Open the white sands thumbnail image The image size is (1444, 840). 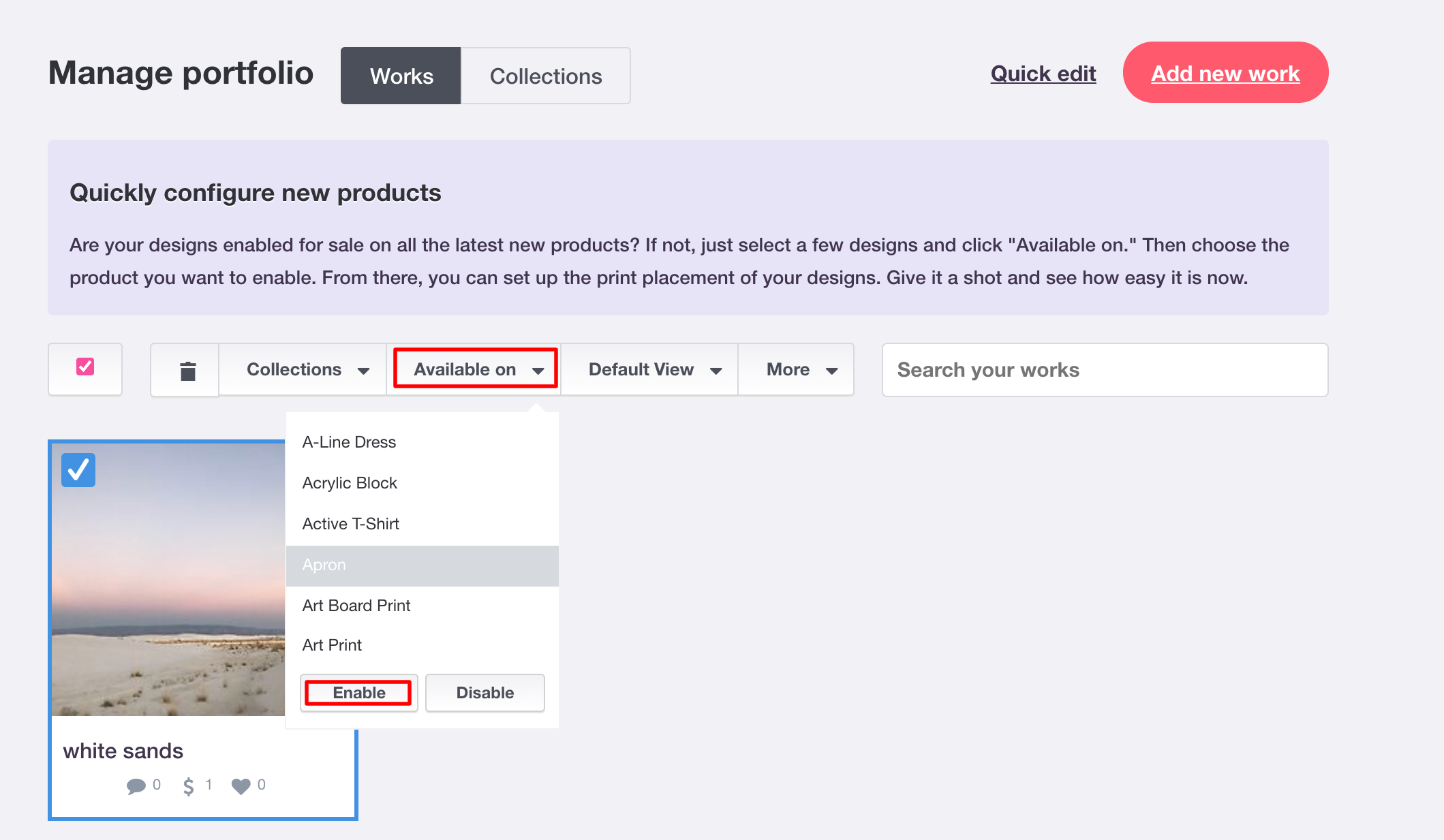coord(168,579)
